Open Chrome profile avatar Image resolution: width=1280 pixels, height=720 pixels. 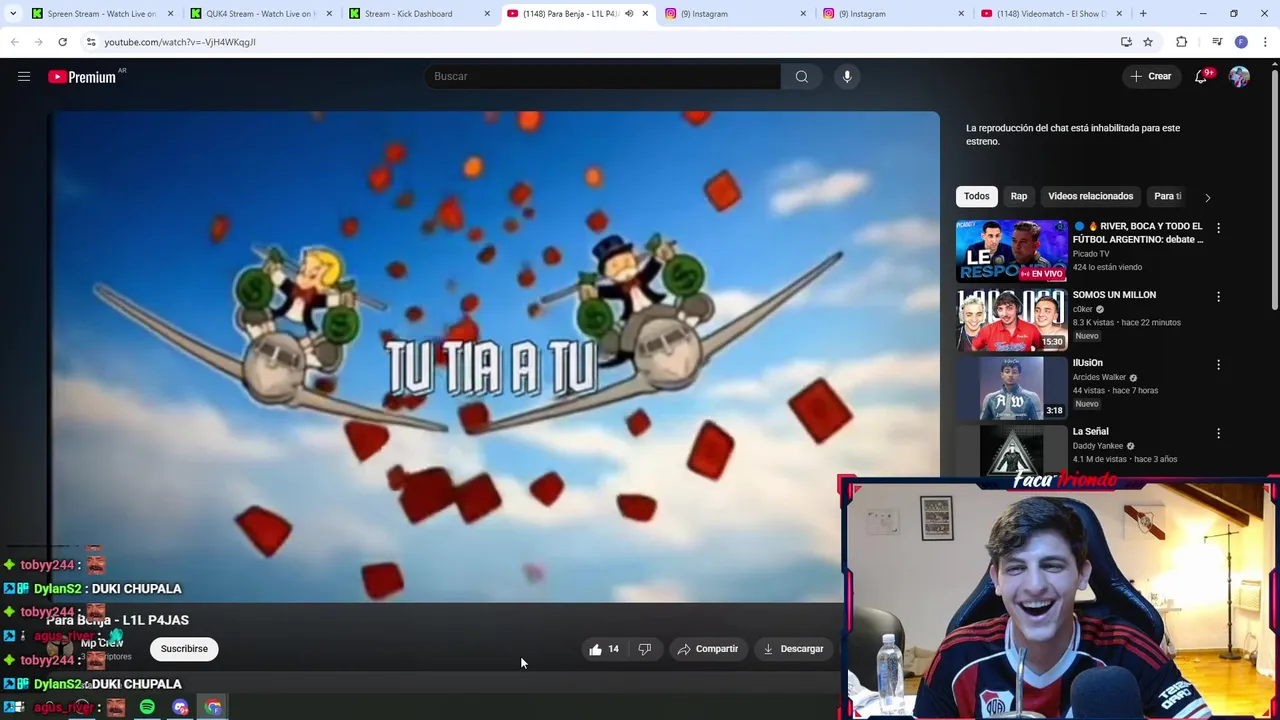pyautogui.click(x=1241, y=42)
